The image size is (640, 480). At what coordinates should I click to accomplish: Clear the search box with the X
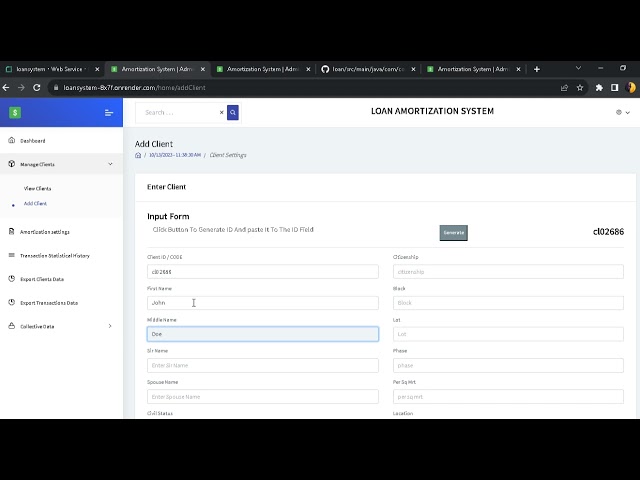(x=222, y=112)
